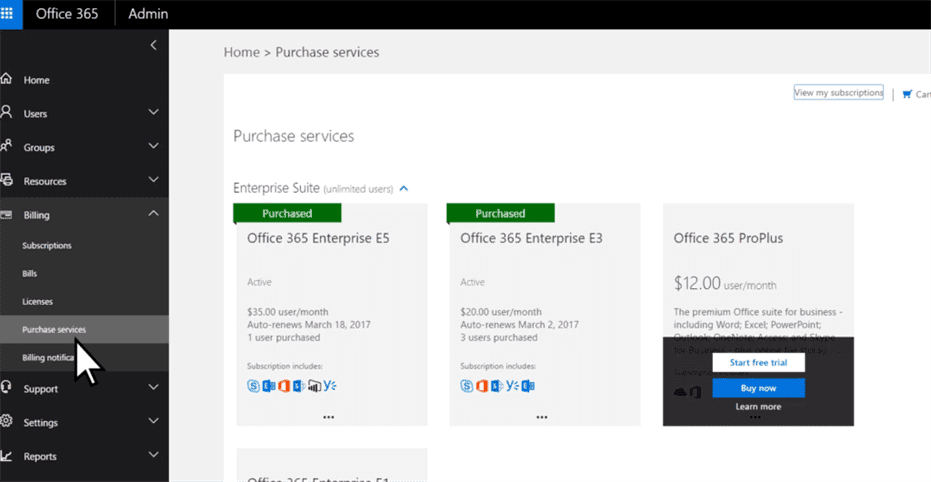Click the 3 users purchased text

click(499, 338)
